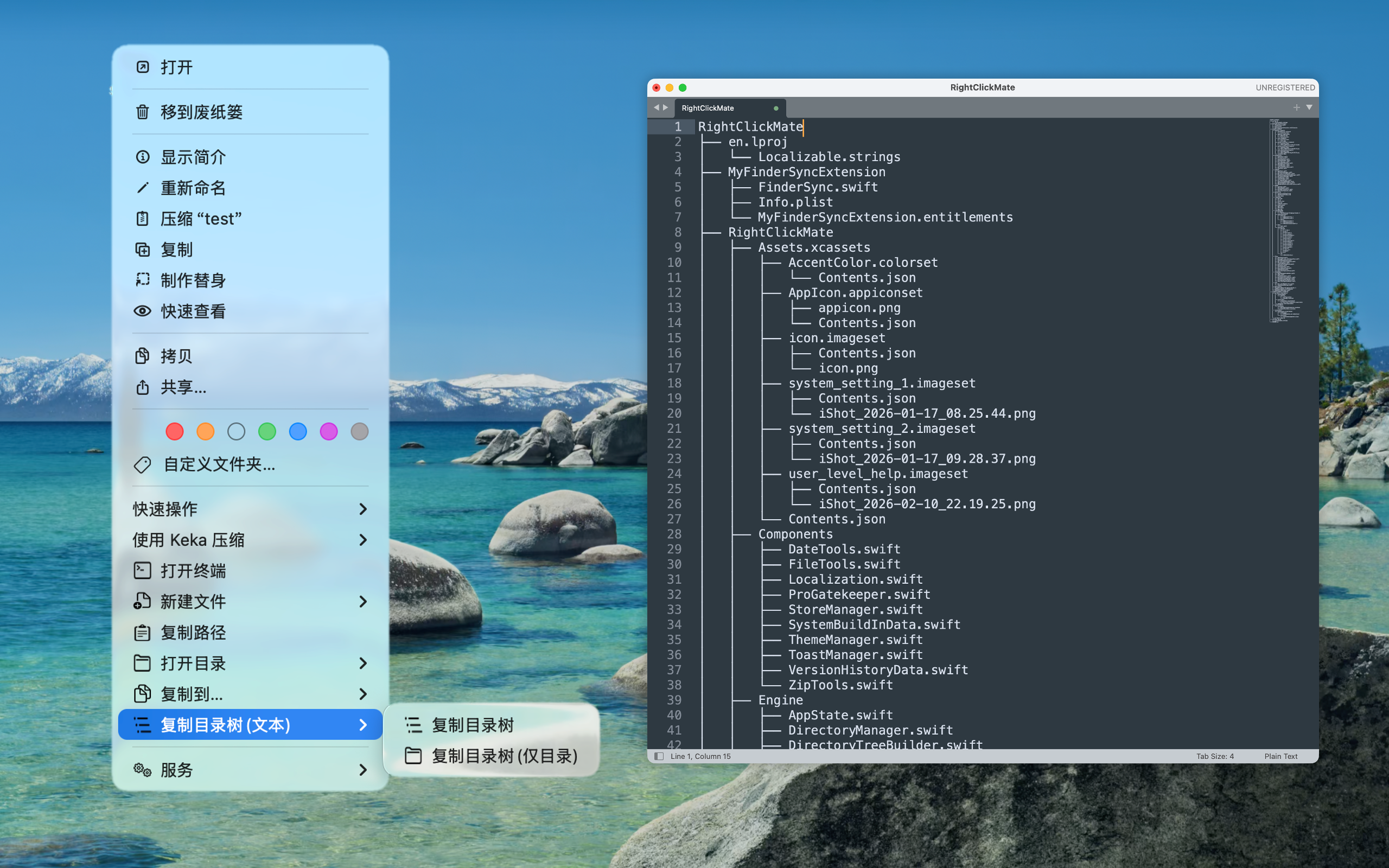Viewport: 1389px width, 868px height.
Task: Click the eye icon for 快速查看
Action: tap(142, 310)
